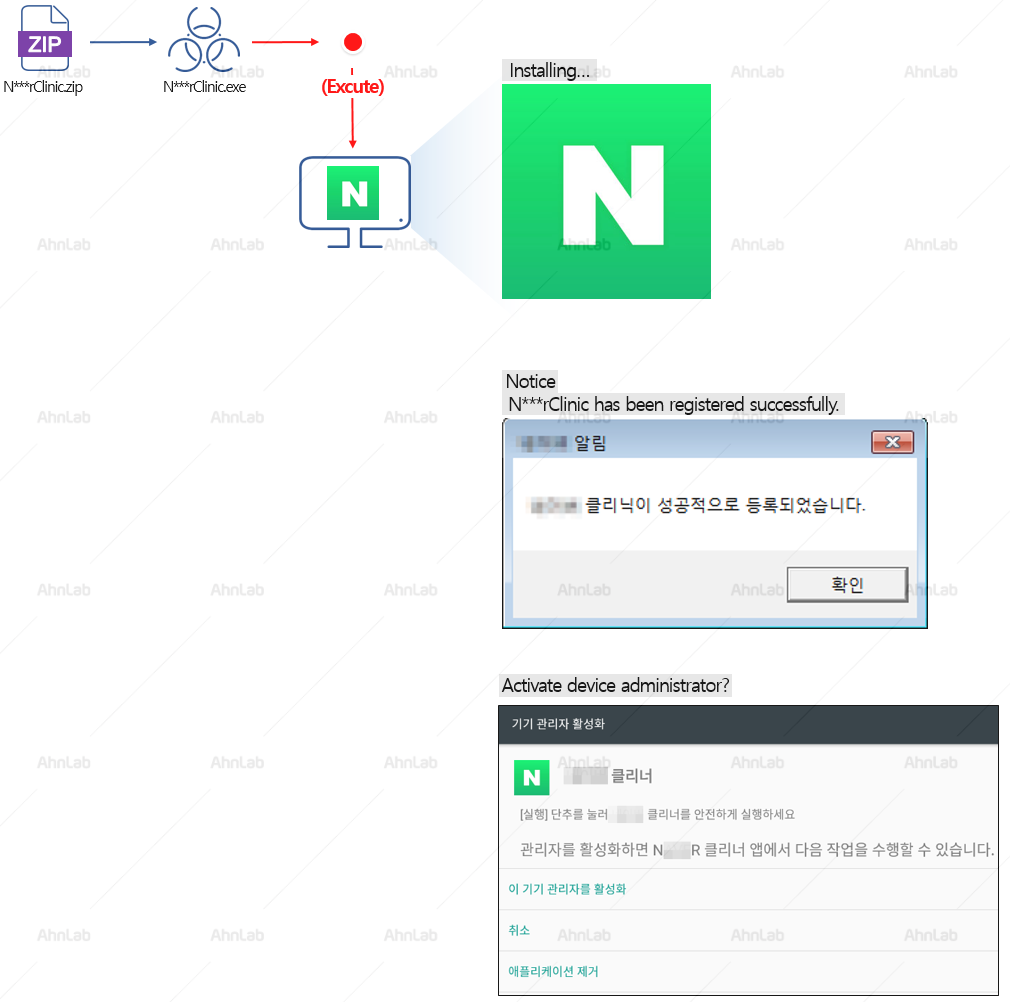Click the N***rClinic.exe file label
1010x1002 pixels.
pos(204,87)
